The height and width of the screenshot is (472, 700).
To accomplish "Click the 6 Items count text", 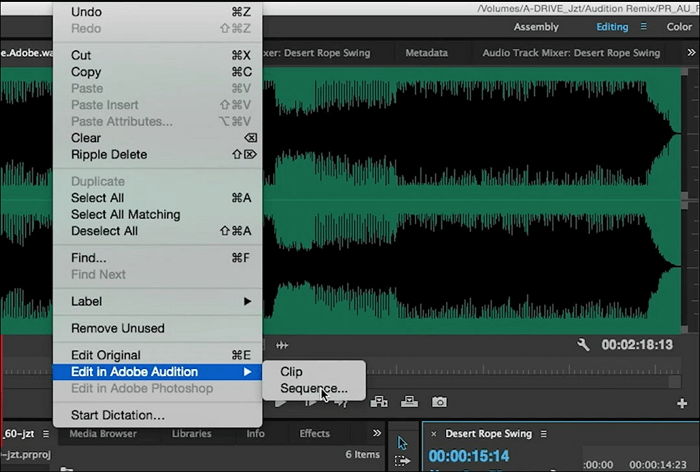I will (362, 454).
